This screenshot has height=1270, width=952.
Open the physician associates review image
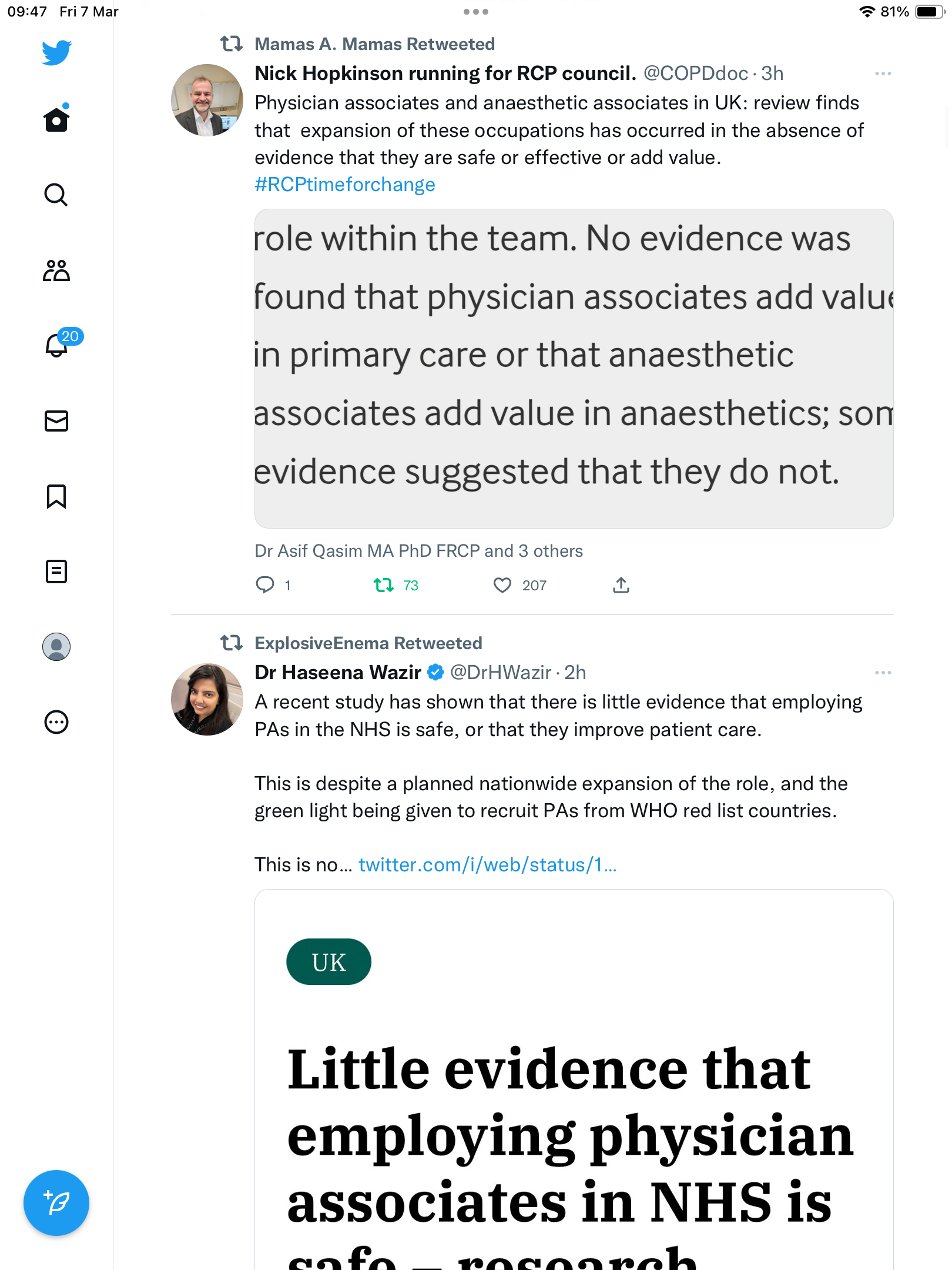click(574, 369)
